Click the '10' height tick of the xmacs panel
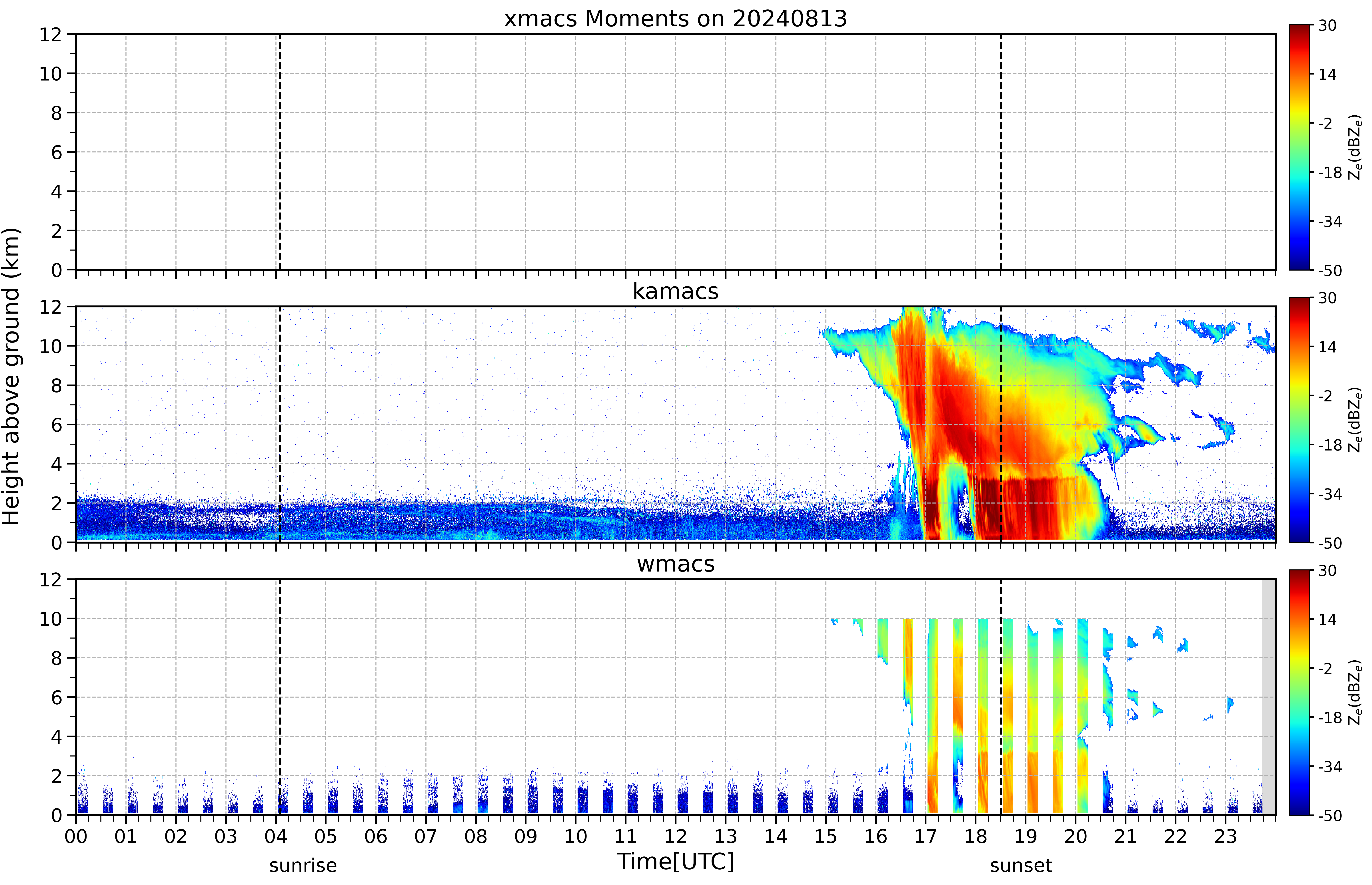 coord(51,74)
